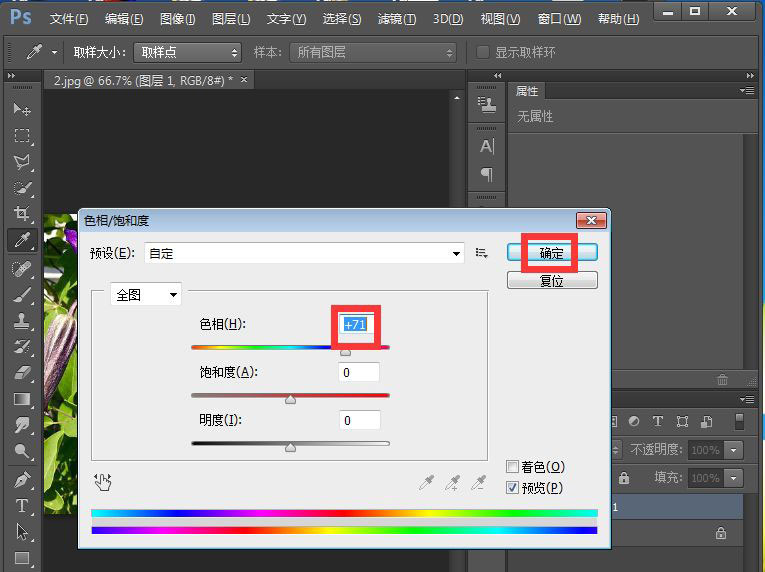Enable the 着色(O) colorize checkbox
765x572 pixels.
[512, 467]
